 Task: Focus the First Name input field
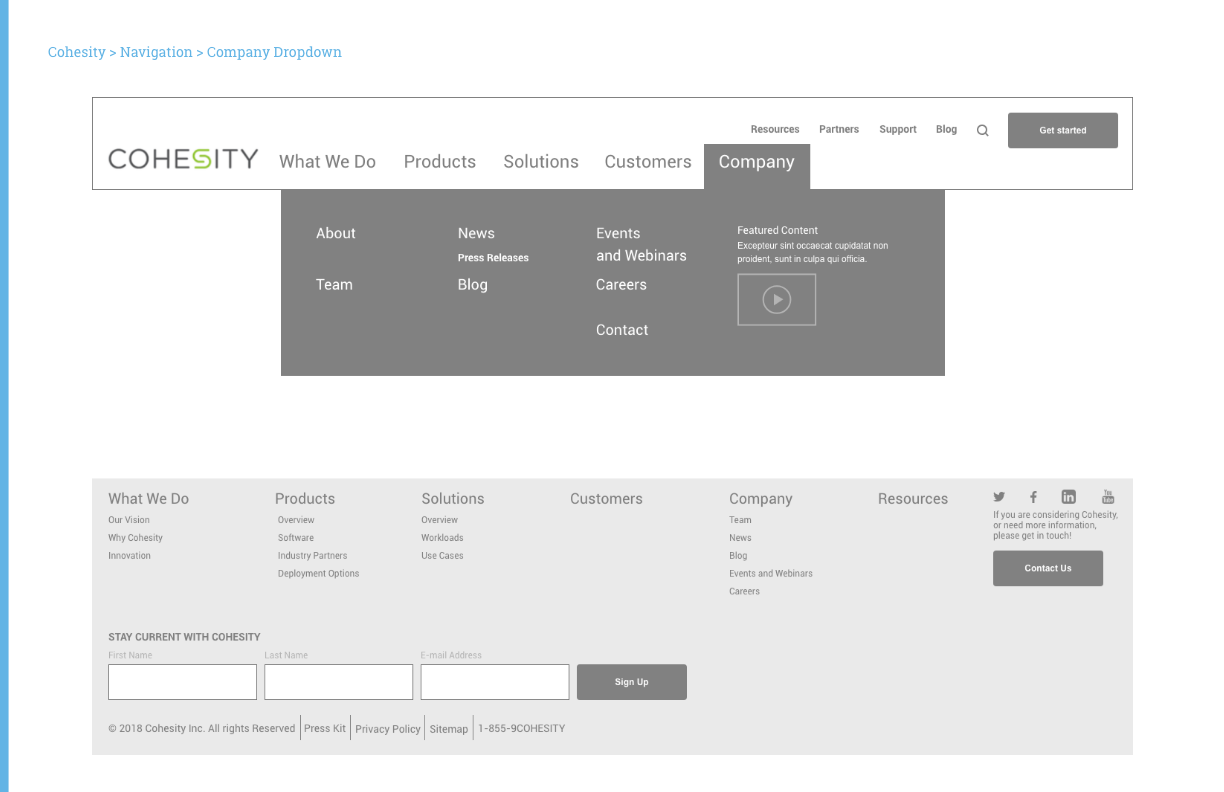pos(182,682)
